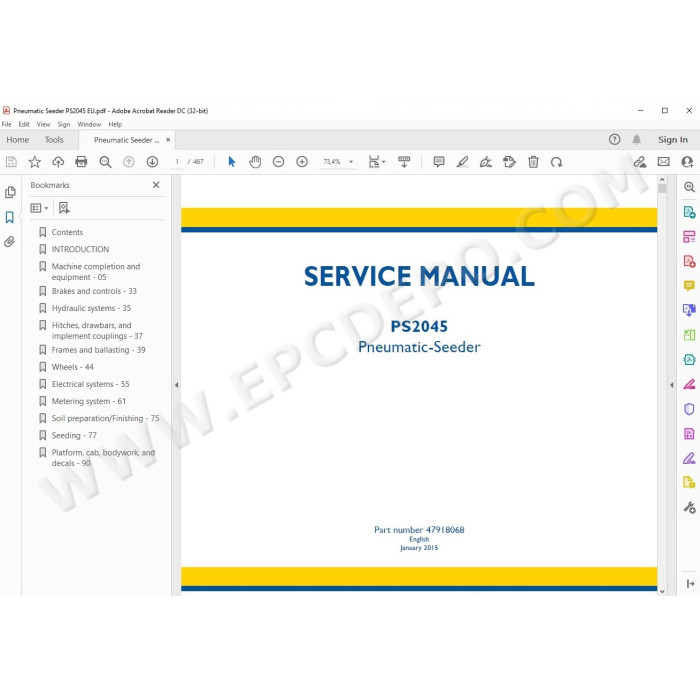Viewport: 700px width, 700px height.
Task: Open Brakes and controls - 33 bookmark
Action: [x=94, y=291]
